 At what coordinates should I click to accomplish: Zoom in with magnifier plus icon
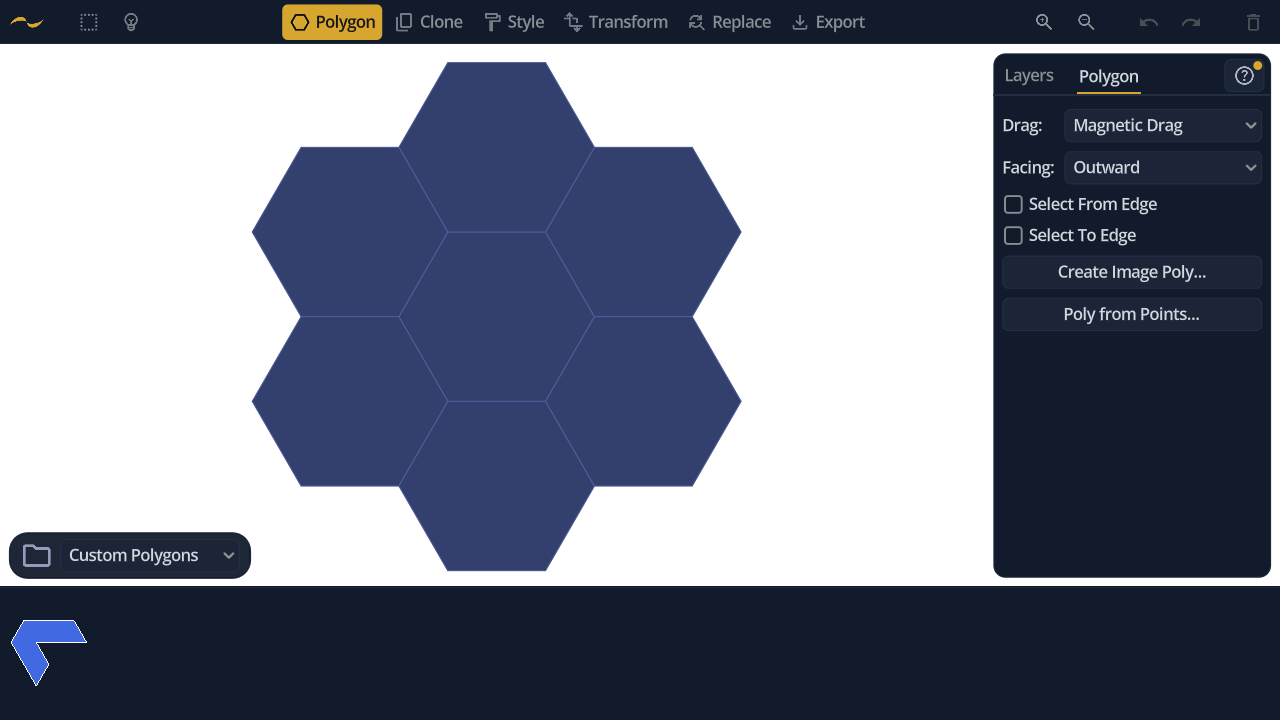[x=1044, y=22]
